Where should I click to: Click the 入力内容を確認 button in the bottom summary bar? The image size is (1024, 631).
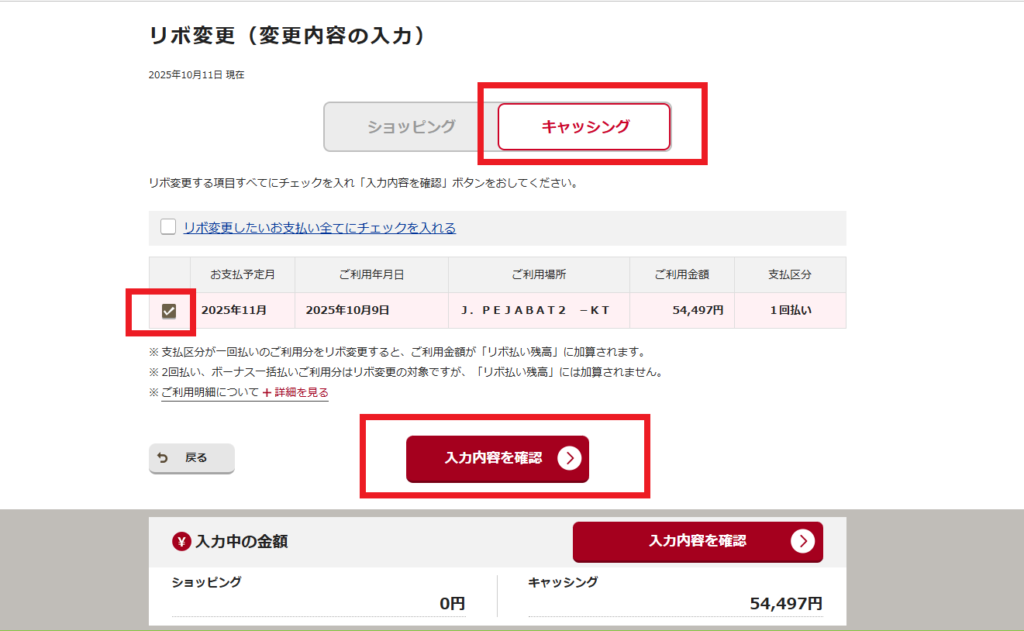pos(697,542)
